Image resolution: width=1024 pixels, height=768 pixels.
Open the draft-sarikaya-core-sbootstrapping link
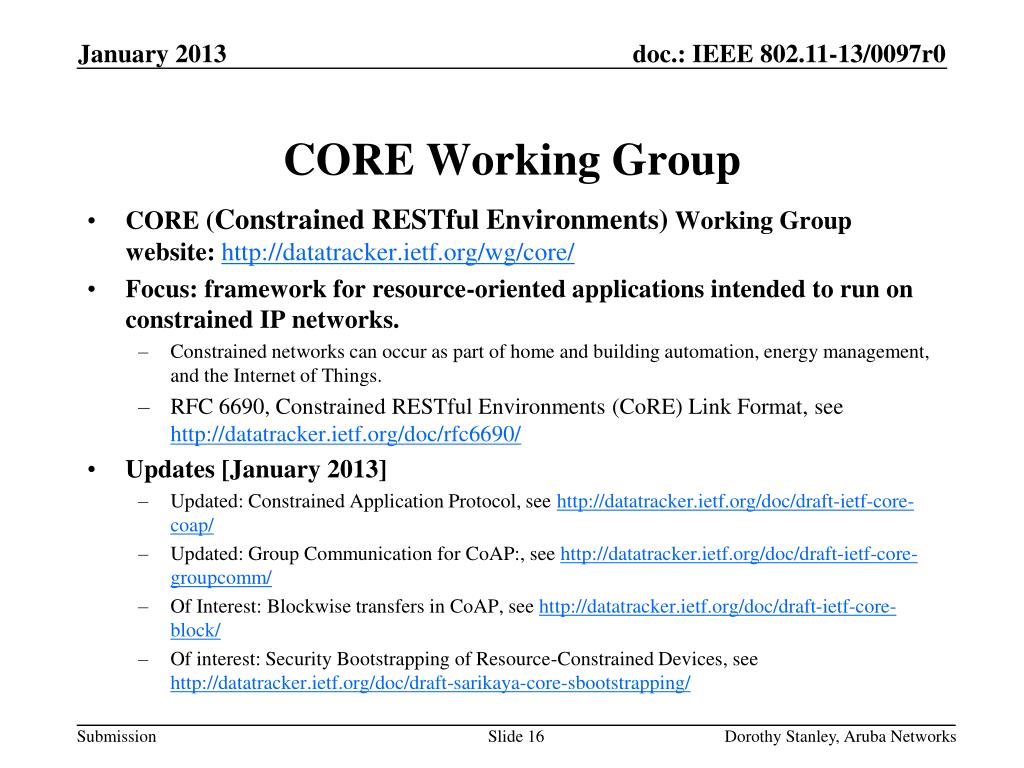coord(430,683)
